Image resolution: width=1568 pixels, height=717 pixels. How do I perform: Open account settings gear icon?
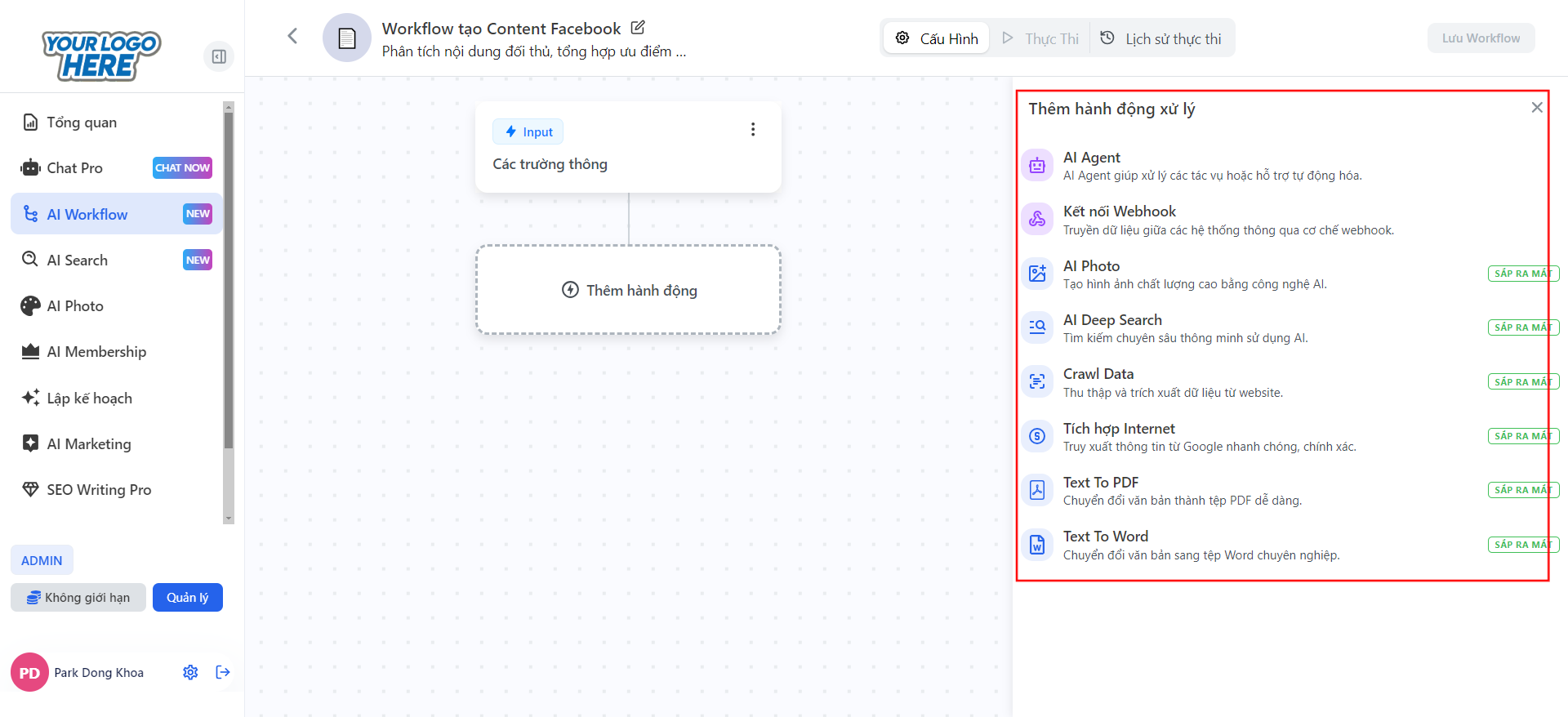[x=190, y=672]
